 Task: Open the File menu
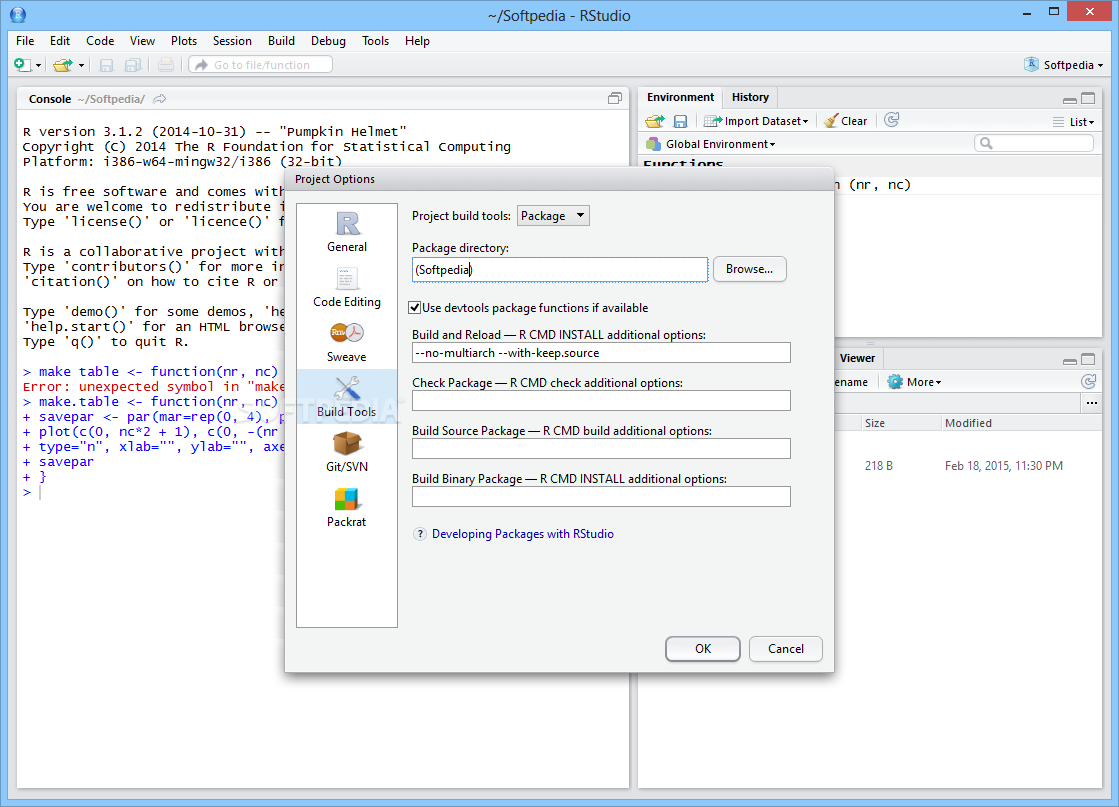pyautogui.click(x=25, y=41)
